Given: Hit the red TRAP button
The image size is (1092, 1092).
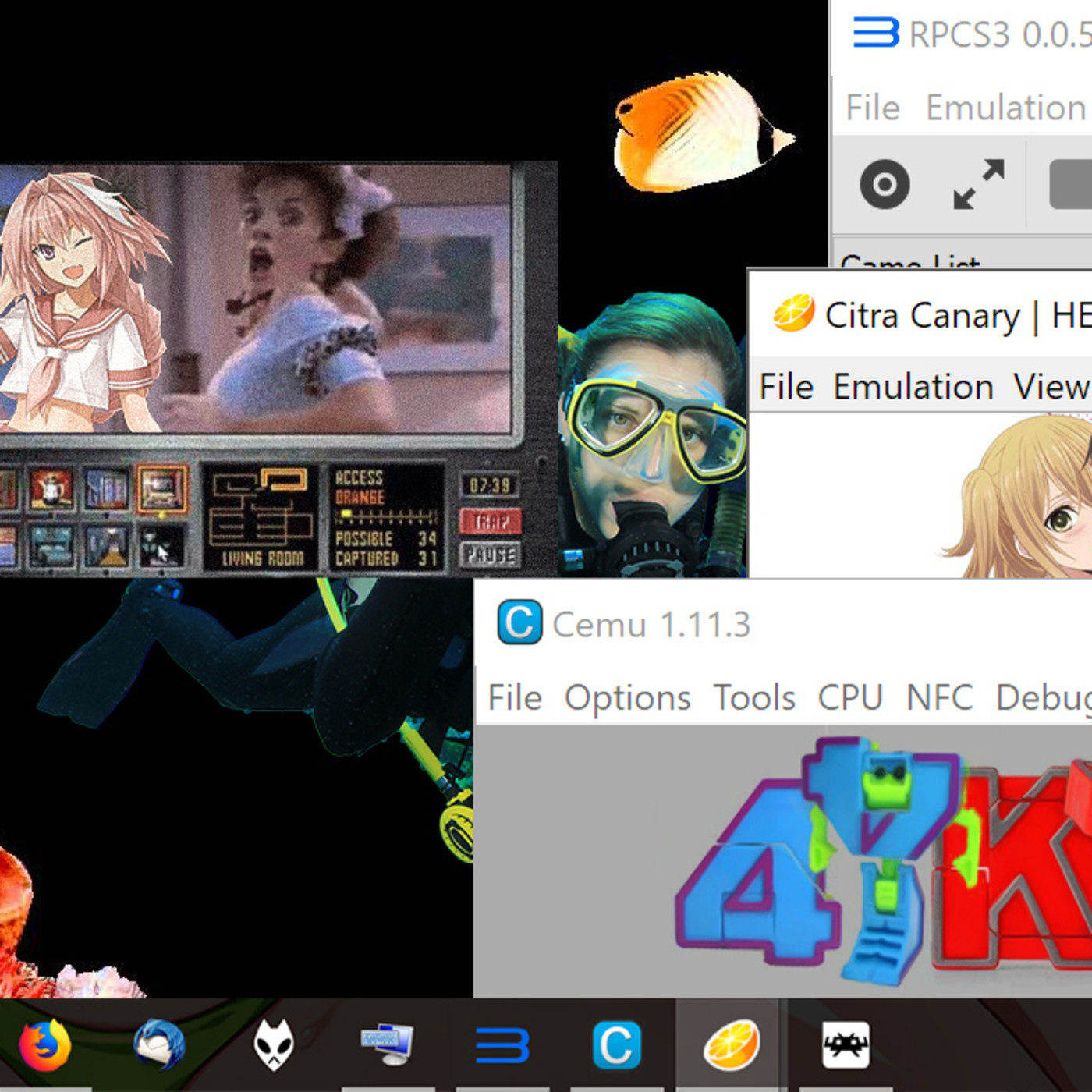Looking at the screenshot, I should click(x=490, y=521).
